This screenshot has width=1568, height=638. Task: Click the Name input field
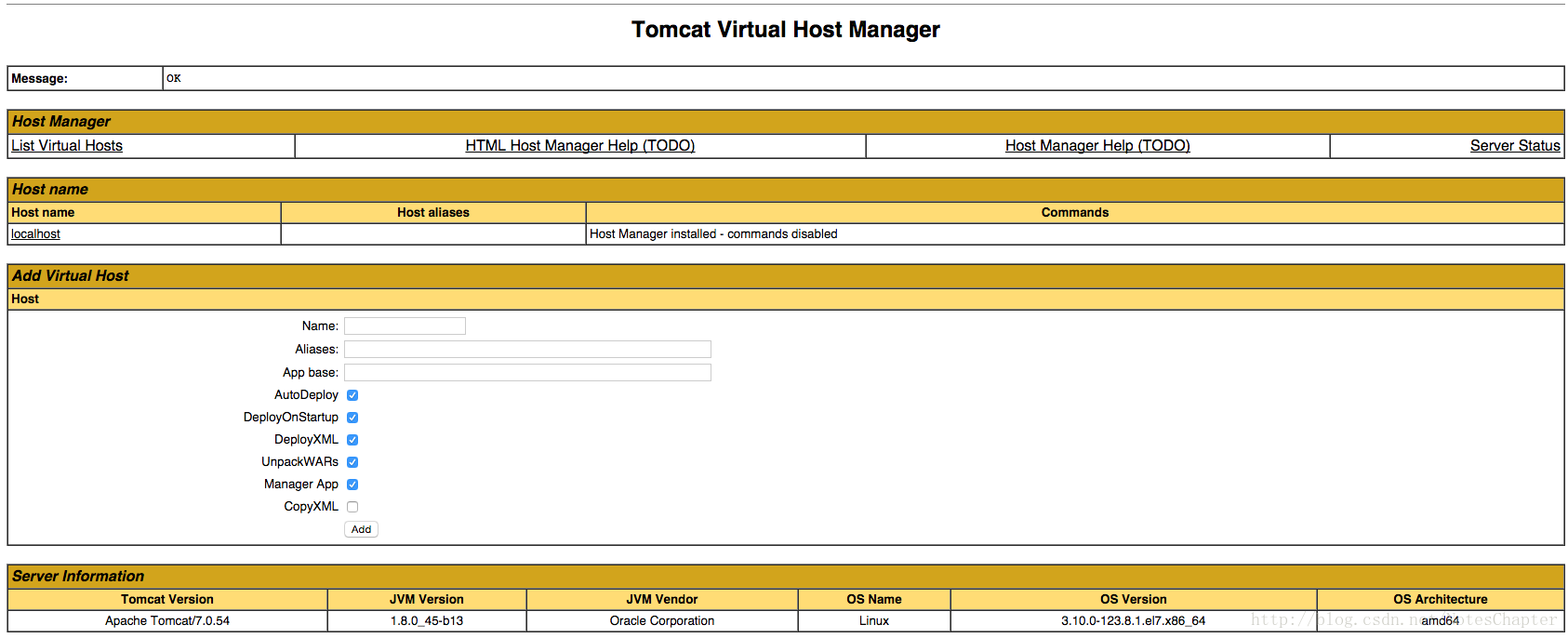pos(405,326)
